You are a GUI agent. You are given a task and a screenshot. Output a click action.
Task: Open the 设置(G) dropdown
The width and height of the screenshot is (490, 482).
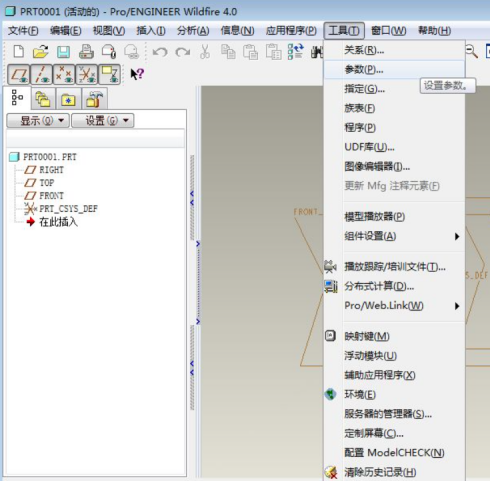click(103, 120)
